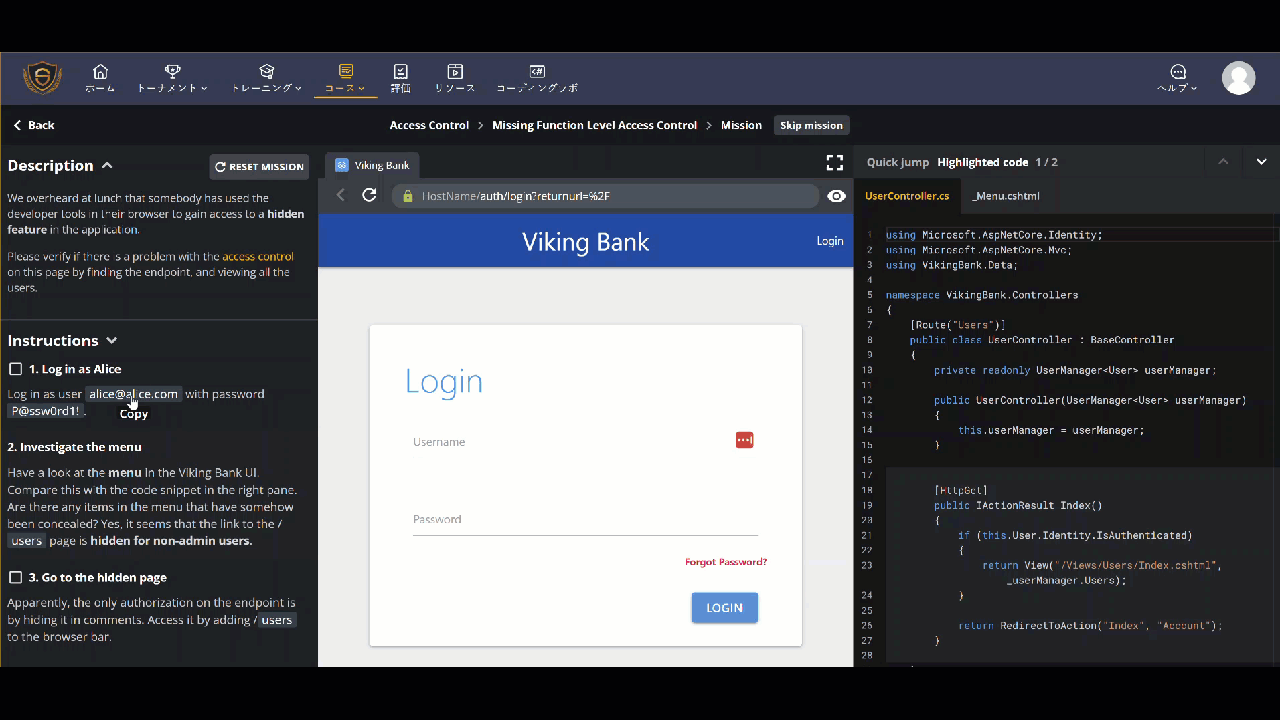Open the Training menu dropdown
Viewport: 1280px width, 720px height.
click(266, 78)
